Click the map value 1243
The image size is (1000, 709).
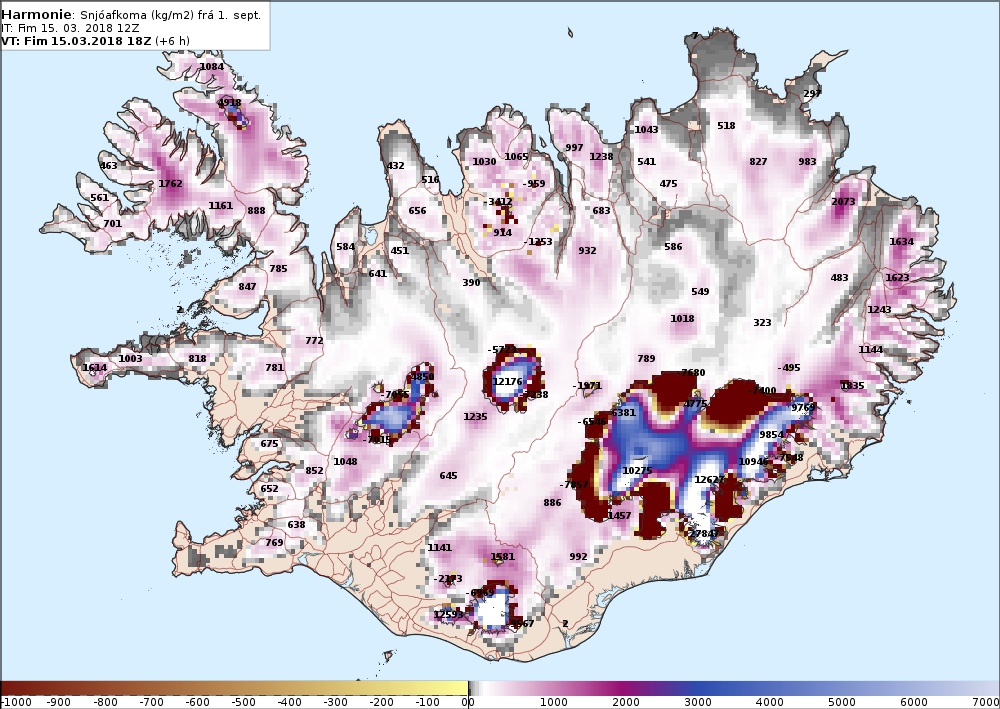(x=879, y=309)
